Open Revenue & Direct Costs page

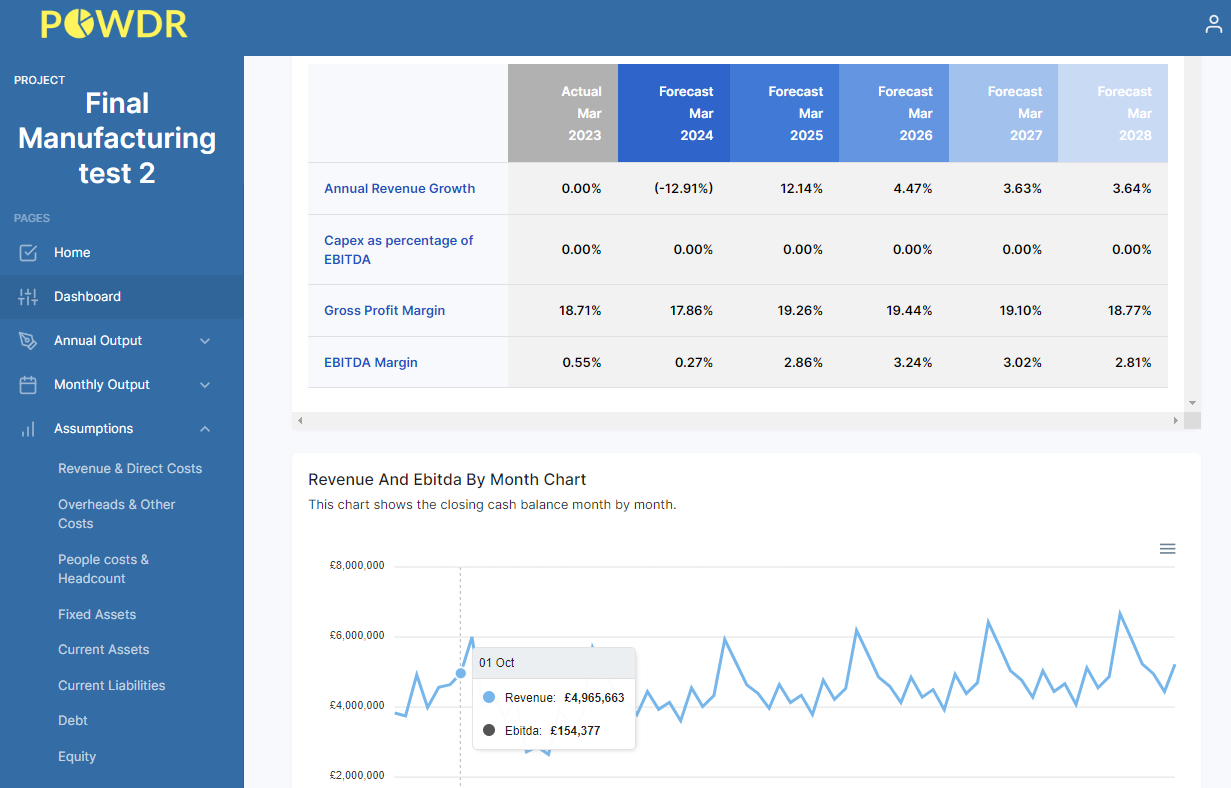pyautogui.click(x=130, y=468)
